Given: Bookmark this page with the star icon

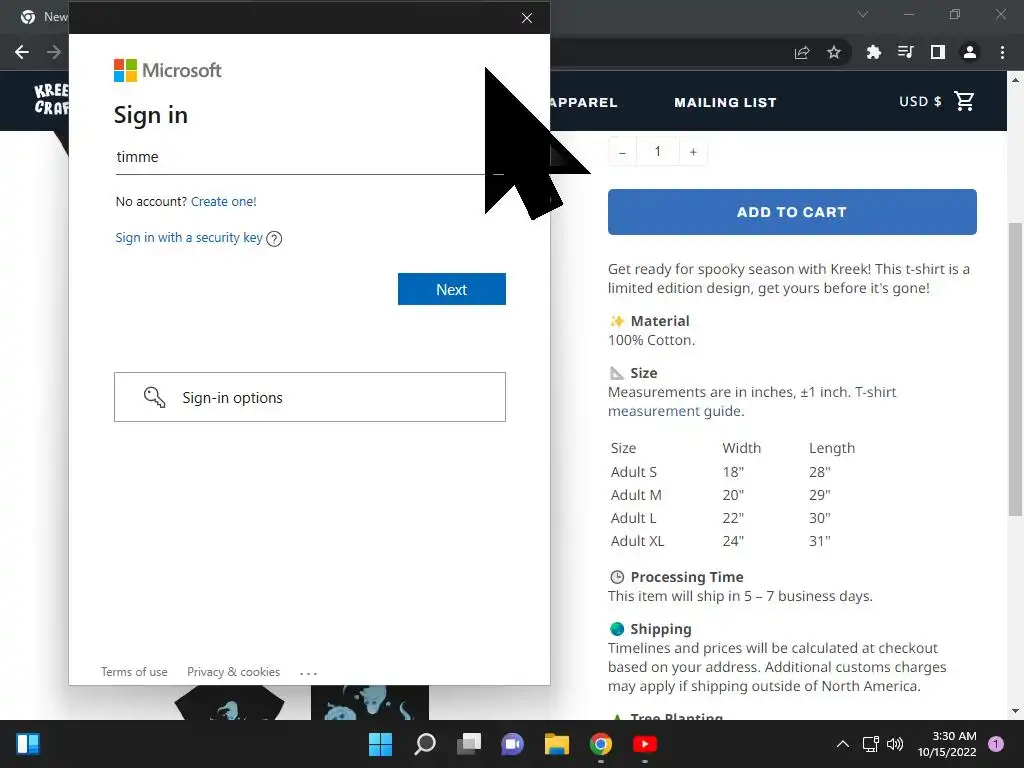Looking at the screenshot, I should tap(834, 52).
